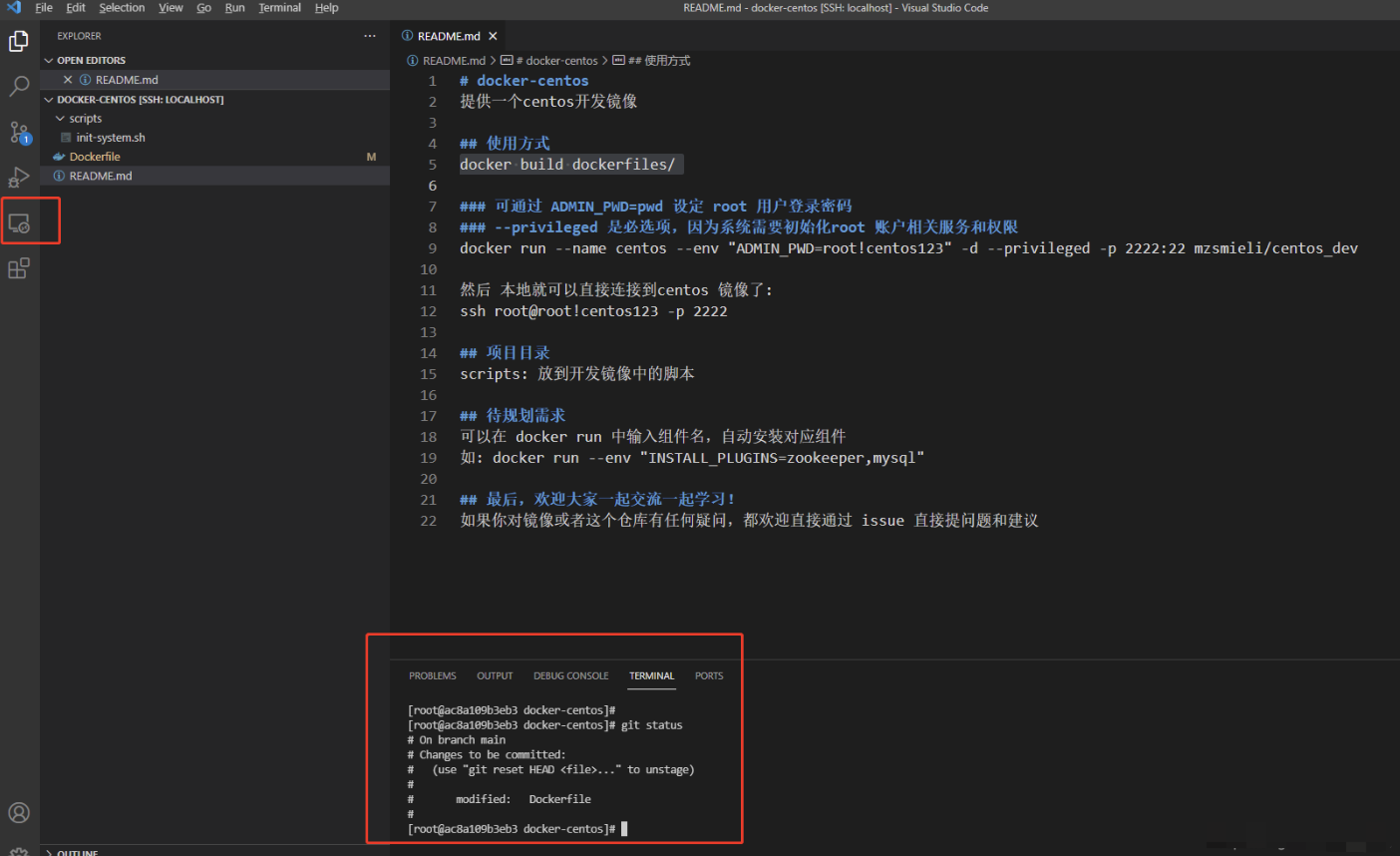The image size is (1400, 856).
Task: Open init-system.sh in file tree
Action: [x=111, y=138]
